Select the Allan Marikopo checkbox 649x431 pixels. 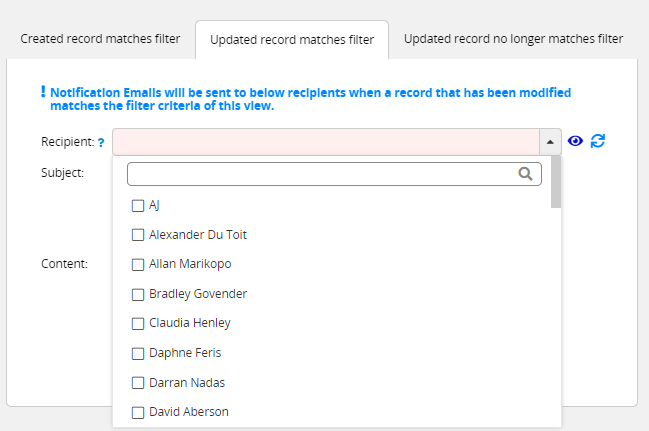(137, 265)
